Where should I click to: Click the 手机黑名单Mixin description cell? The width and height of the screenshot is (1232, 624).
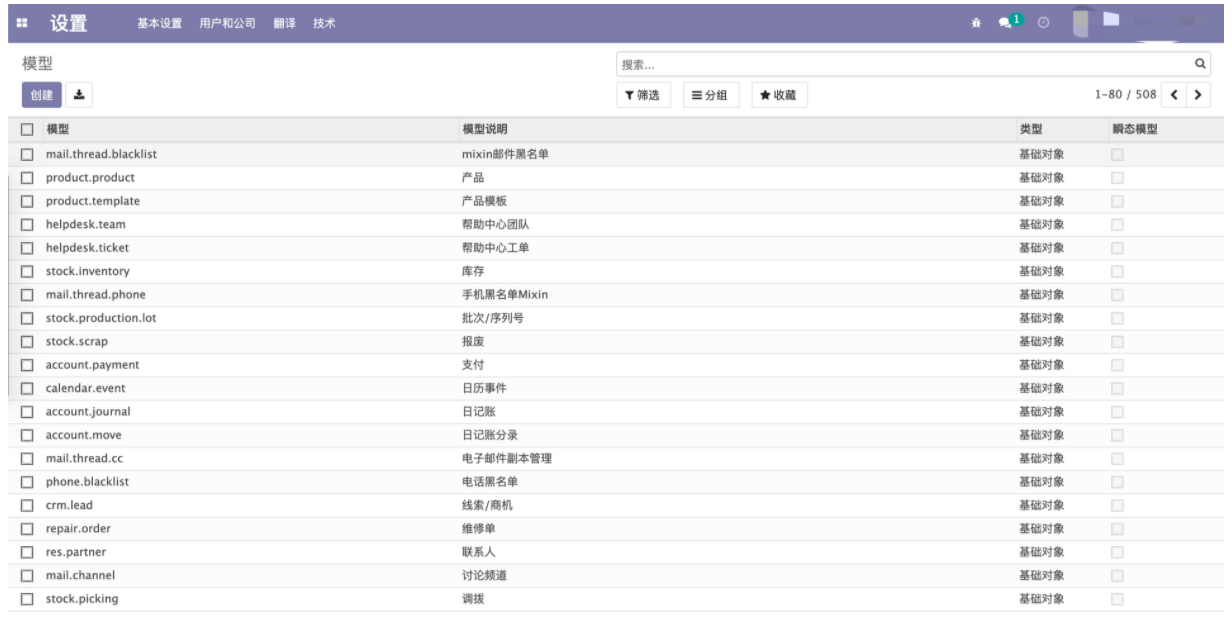point(504,295)
